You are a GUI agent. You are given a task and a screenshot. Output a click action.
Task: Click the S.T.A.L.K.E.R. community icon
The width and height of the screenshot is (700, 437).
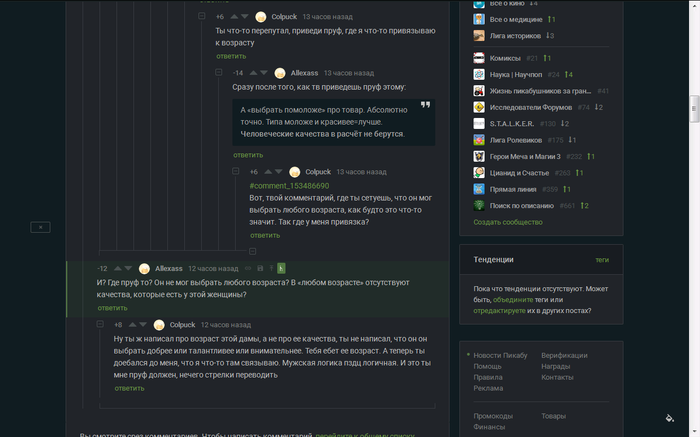click(480, 123)
